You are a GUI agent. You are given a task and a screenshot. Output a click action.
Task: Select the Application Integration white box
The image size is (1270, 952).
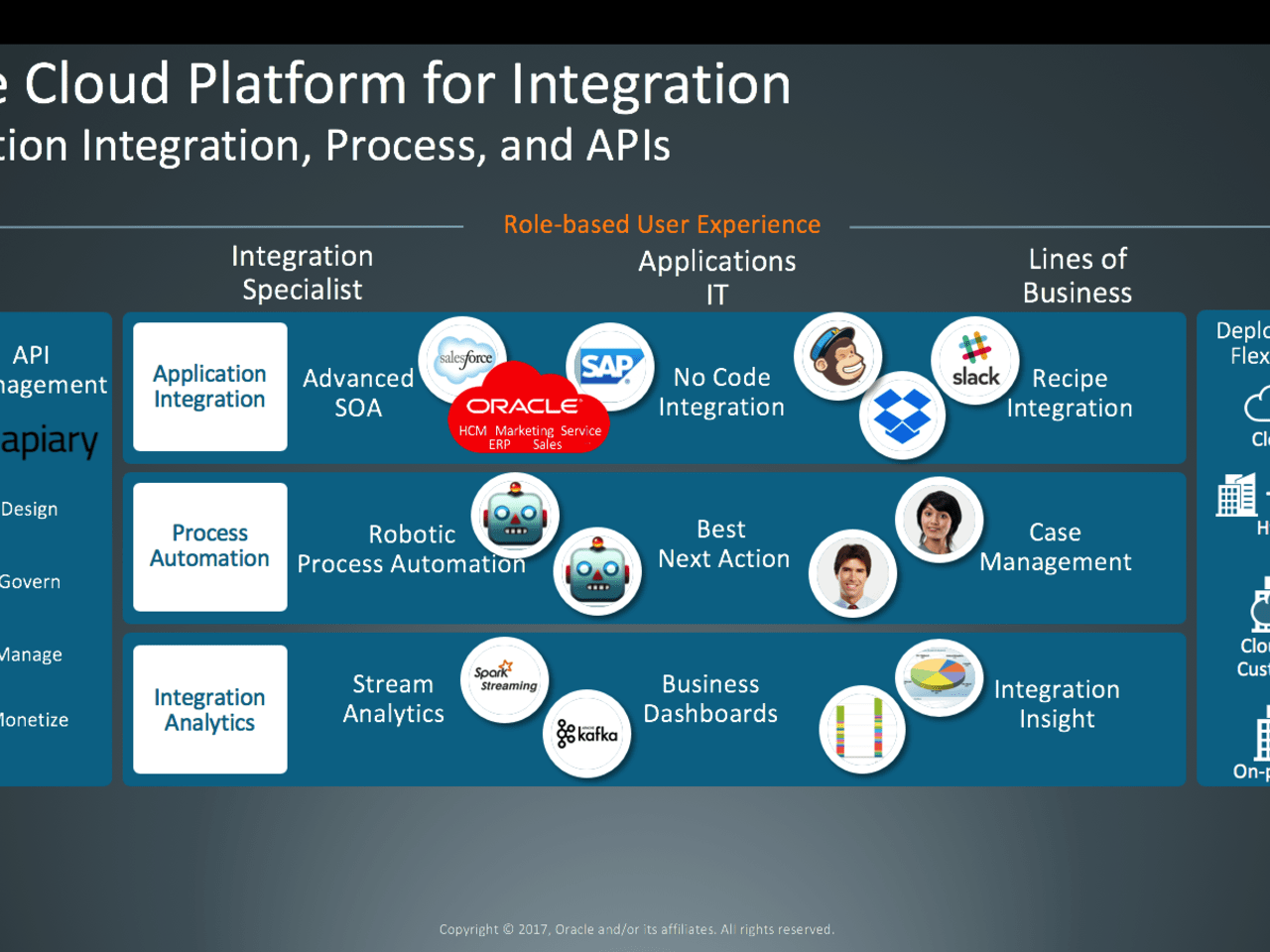pyautogui.click(x=210, y=387)
